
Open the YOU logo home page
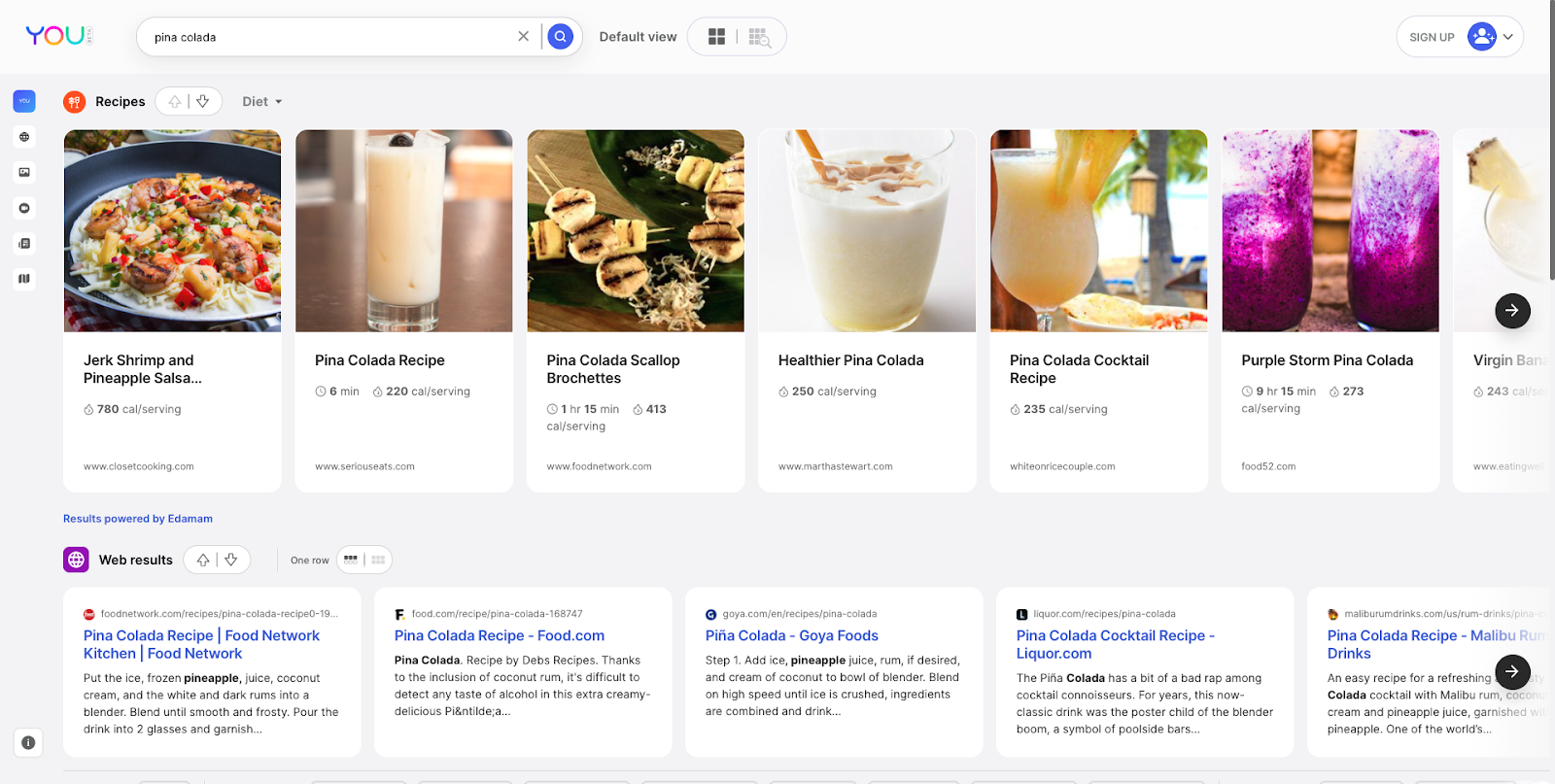coord(58,36)
